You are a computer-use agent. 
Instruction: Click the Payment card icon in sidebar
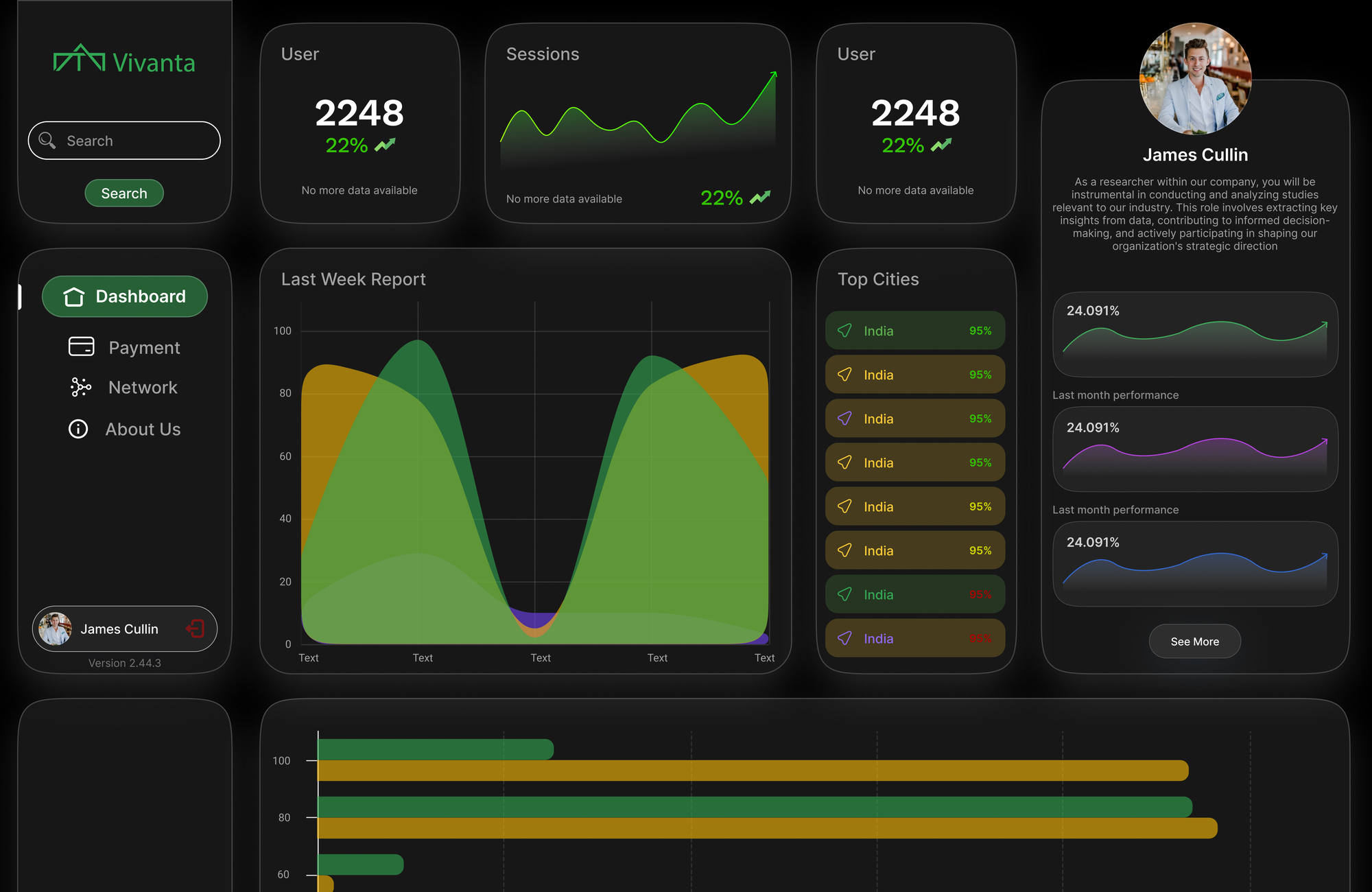coord(81,347)
